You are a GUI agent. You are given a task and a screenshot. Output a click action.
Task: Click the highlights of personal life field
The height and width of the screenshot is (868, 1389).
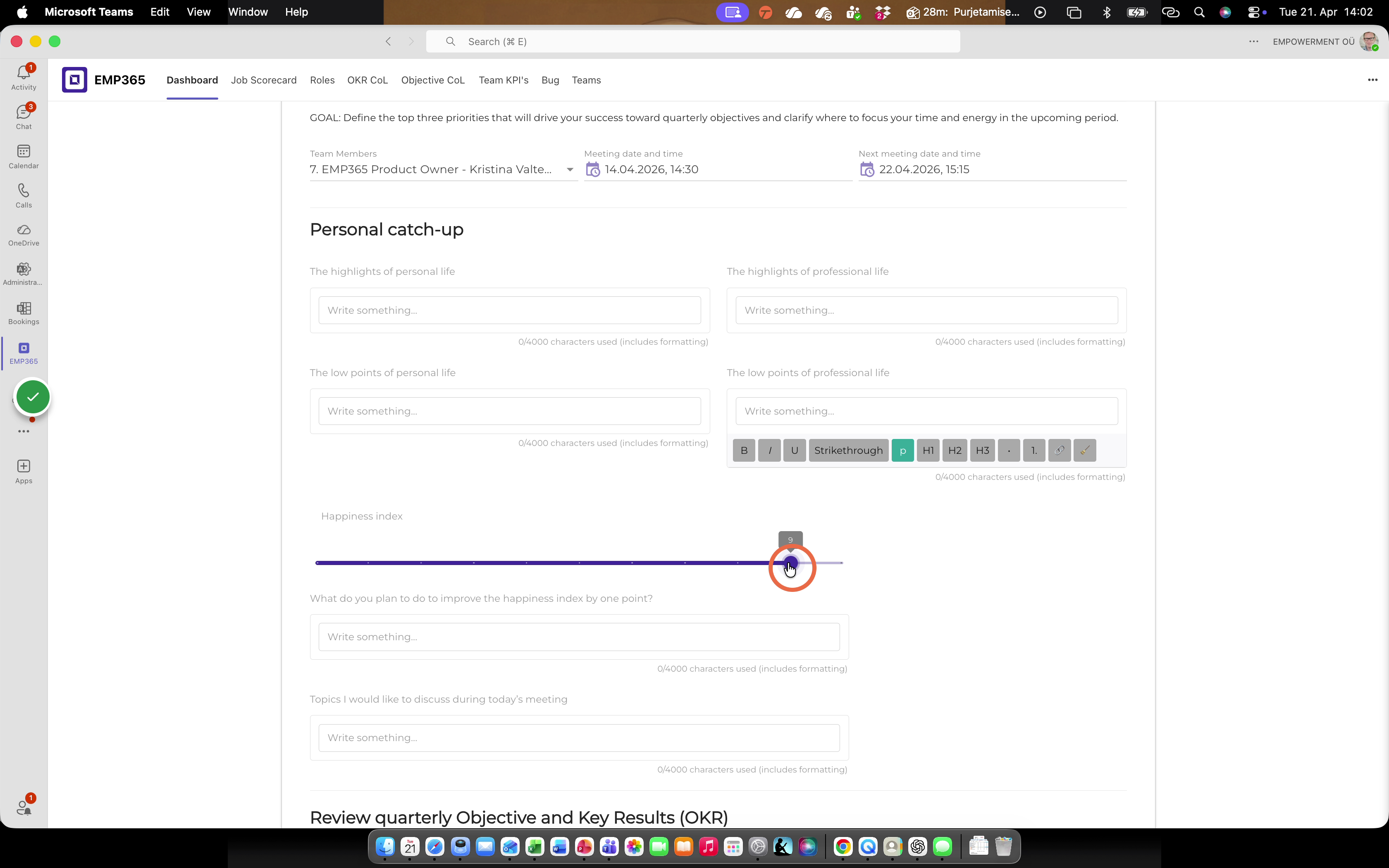tap(510, 310)
